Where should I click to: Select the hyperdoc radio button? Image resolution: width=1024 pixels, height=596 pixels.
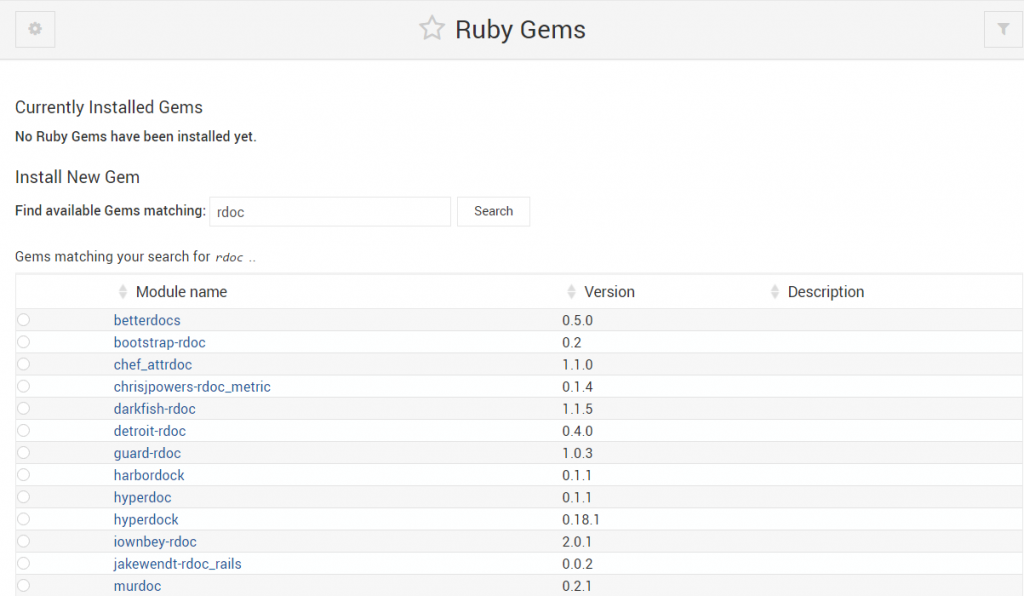[x=23, y=497]
